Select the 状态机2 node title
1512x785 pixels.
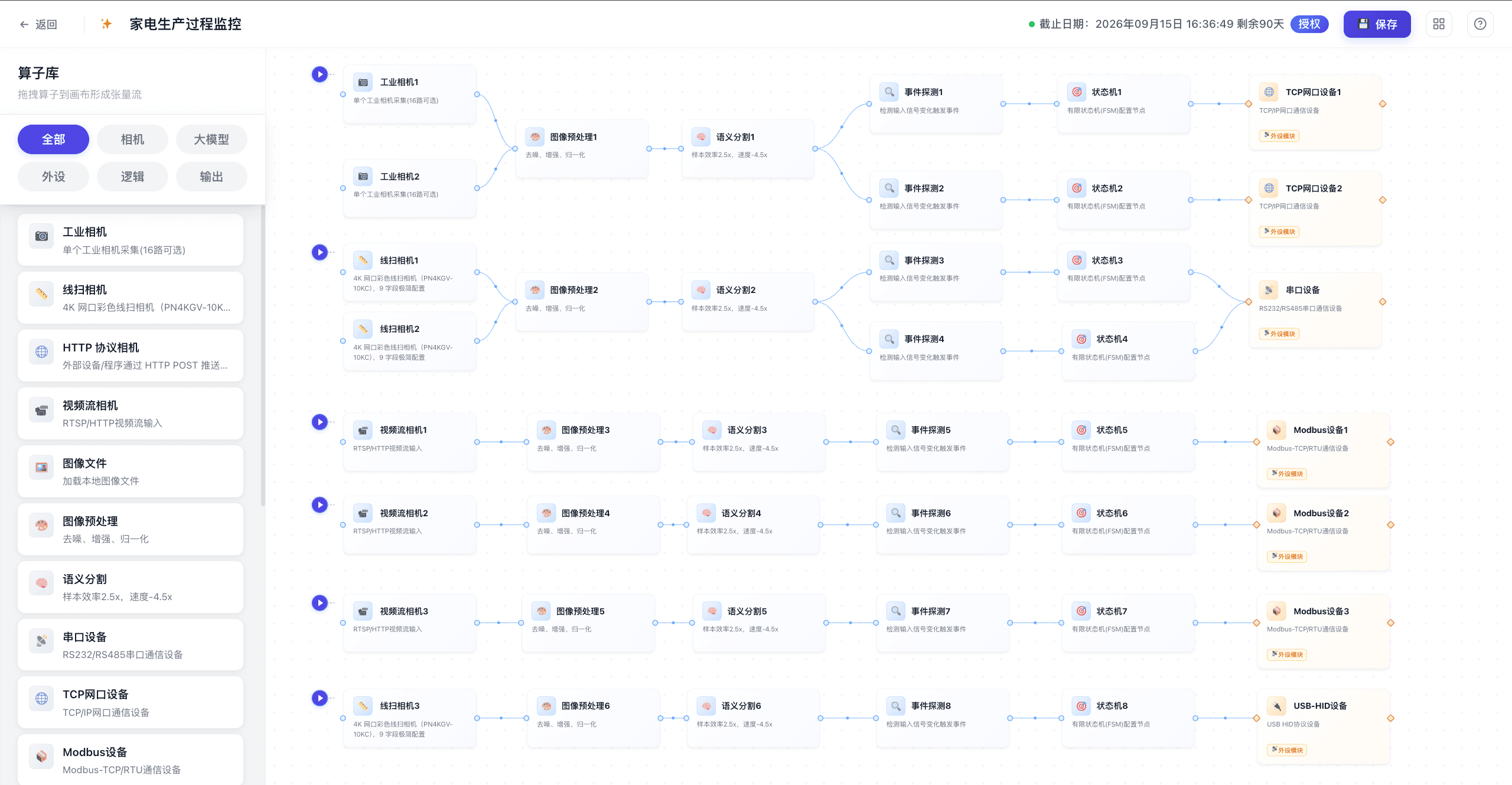[1107, 188]
